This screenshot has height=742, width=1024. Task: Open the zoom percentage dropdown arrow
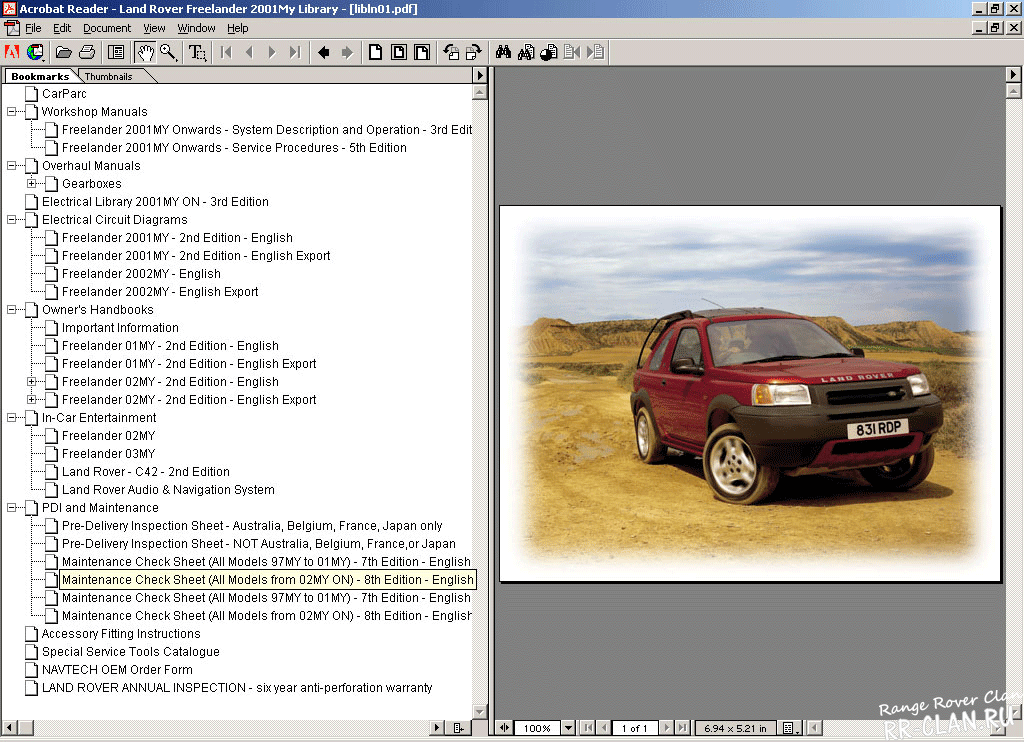point(568,728)
